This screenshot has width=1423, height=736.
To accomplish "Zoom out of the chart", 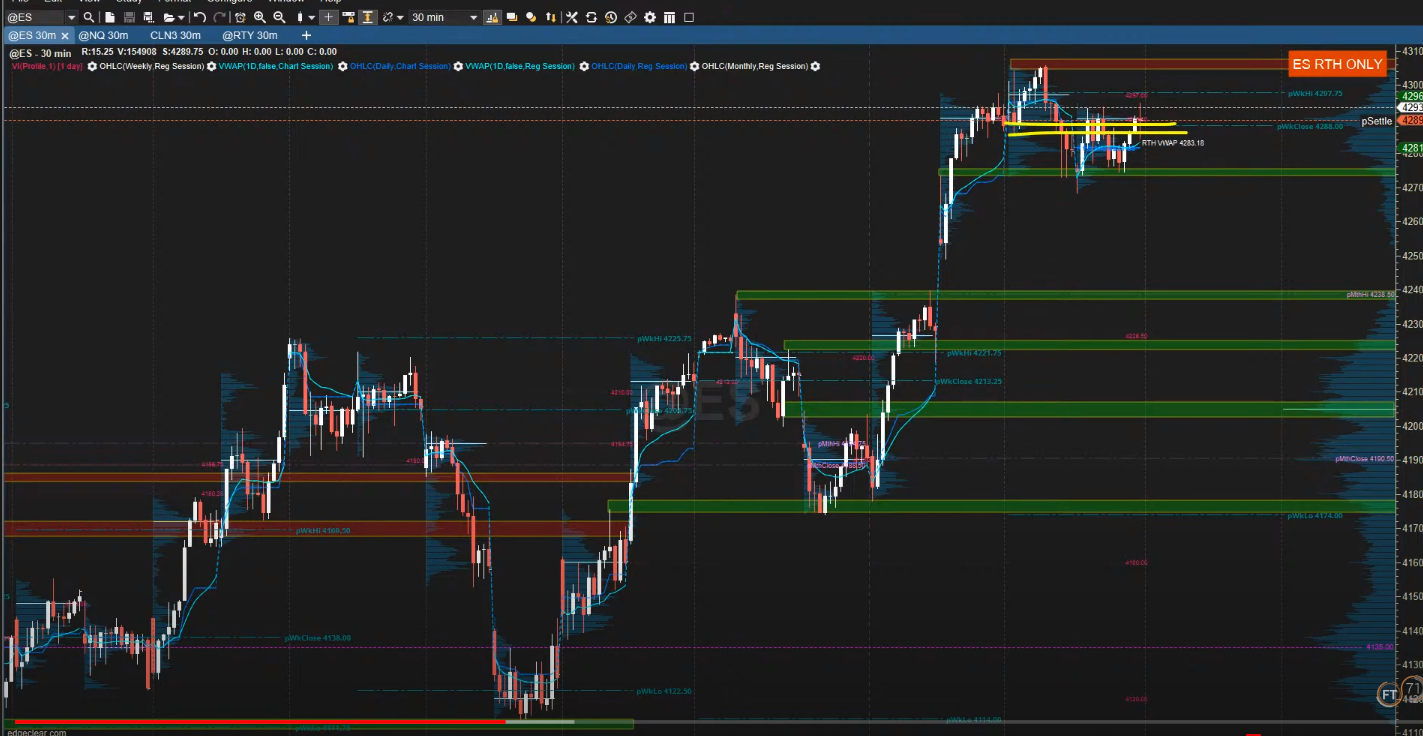I will tap(279, 17).
